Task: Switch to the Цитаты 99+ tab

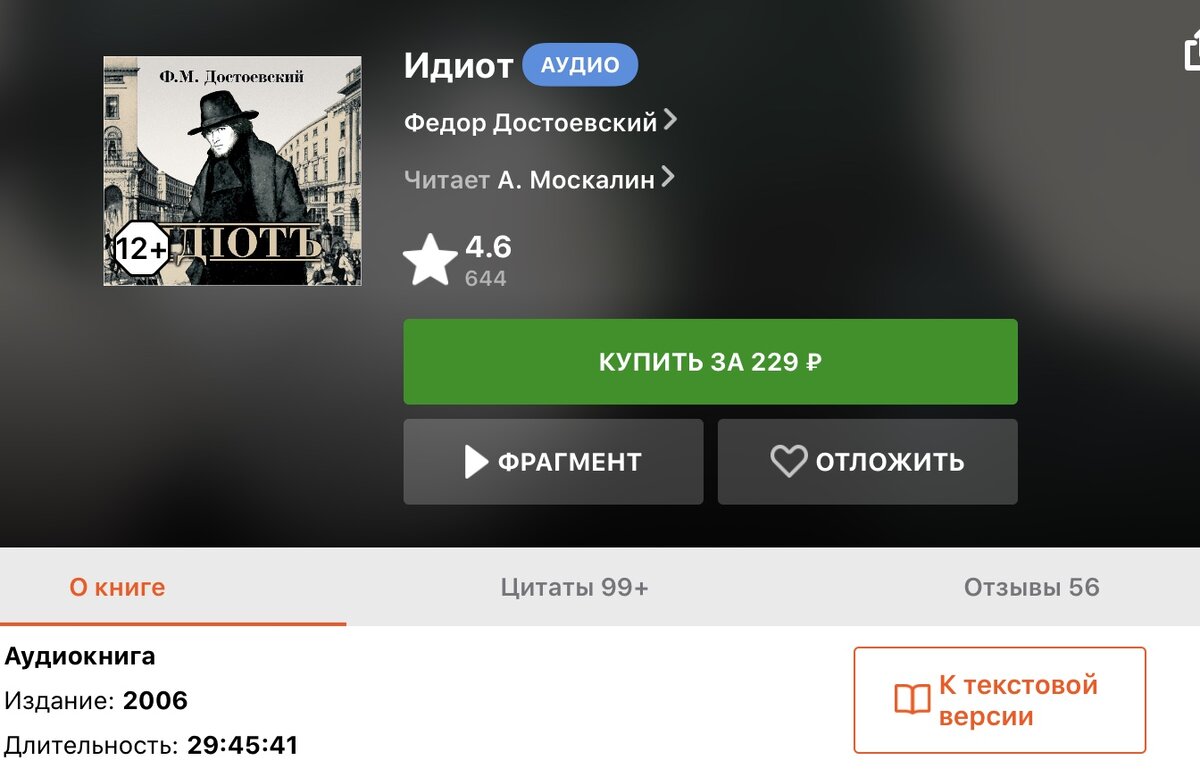Action: tap(574, 587)
